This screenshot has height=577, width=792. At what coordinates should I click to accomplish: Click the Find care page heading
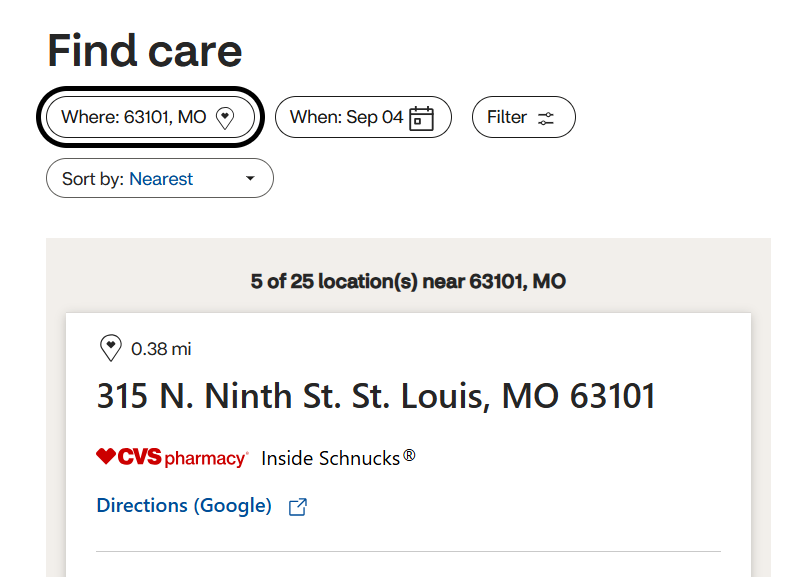(145, 51)
